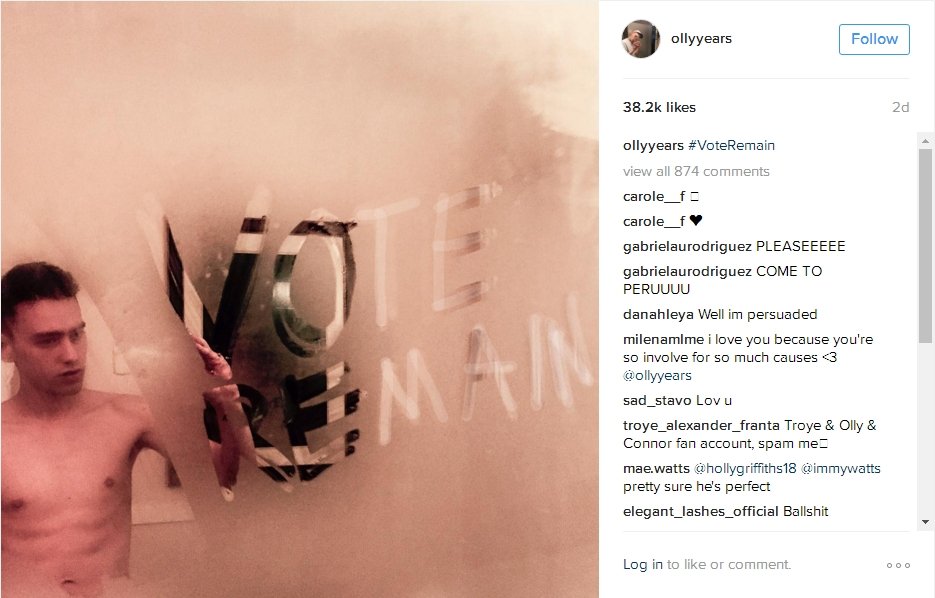Screen dimensions: 935x598
Task: Open the three-dots more options menu
Action: click(x=898, y=565)
